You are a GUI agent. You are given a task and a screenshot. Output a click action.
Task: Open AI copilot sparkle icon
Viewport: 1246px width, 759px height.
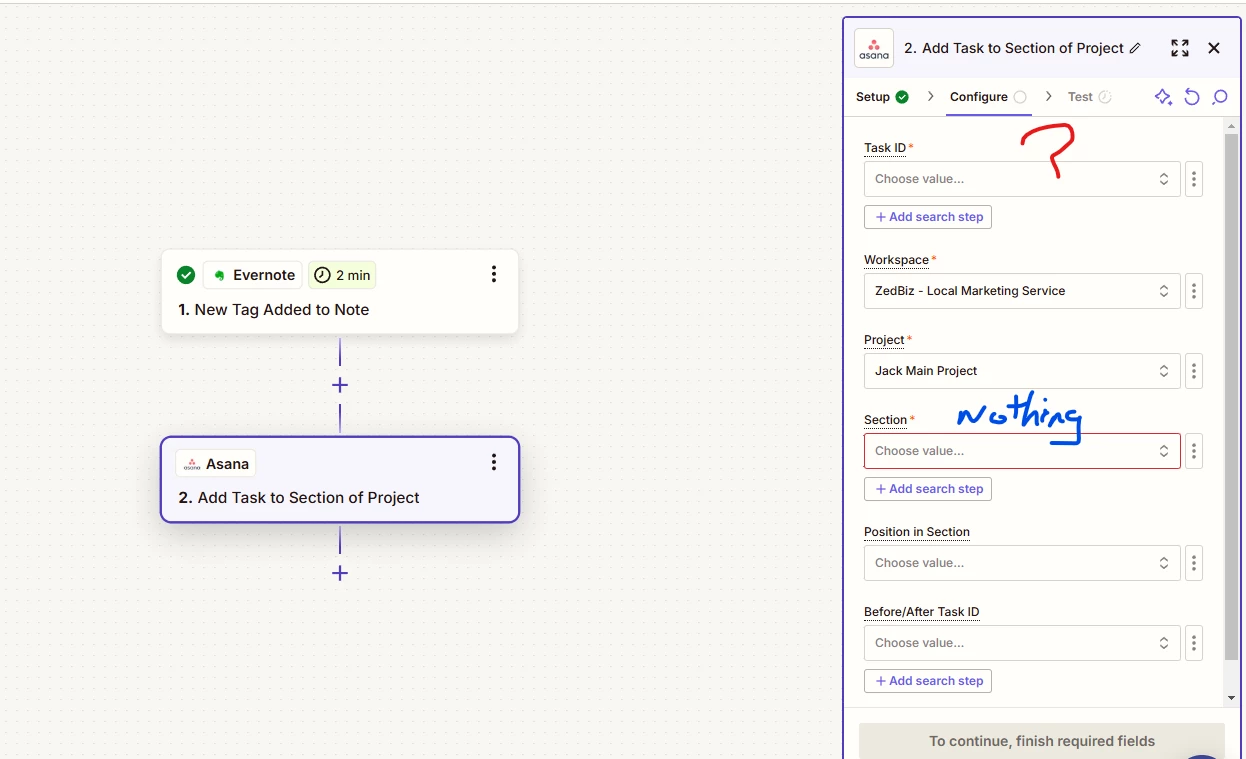point(1163,97)
